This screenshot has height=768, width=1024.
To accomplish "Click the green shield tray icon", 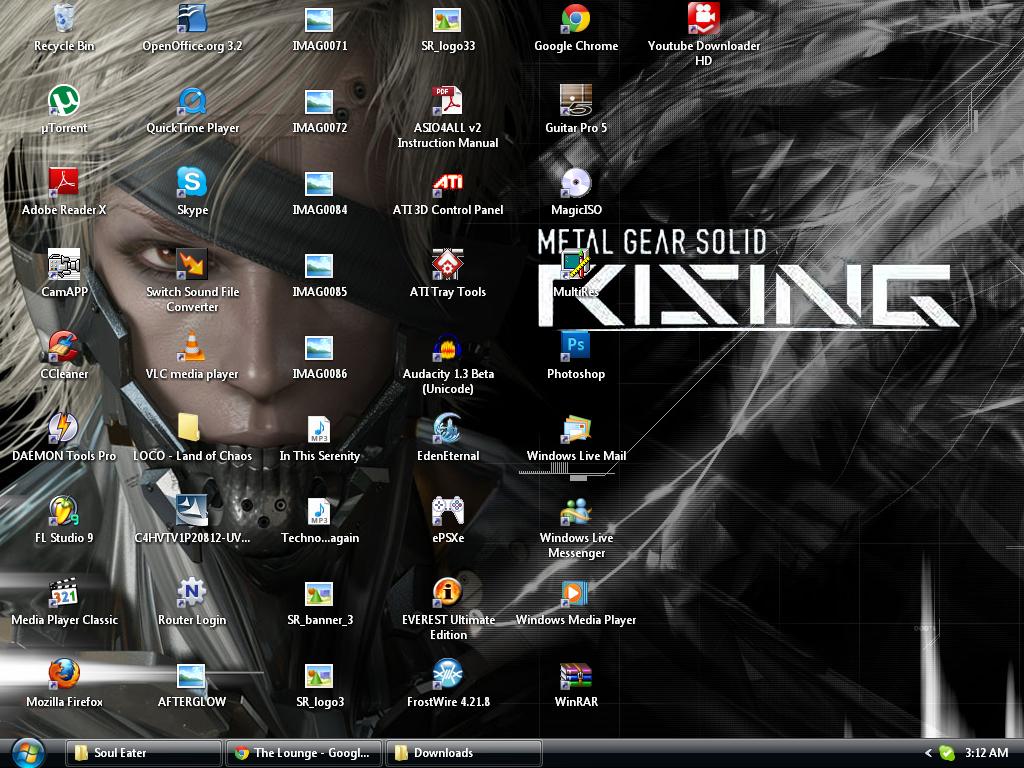I will pyautogui.click(x=946, y=753).
